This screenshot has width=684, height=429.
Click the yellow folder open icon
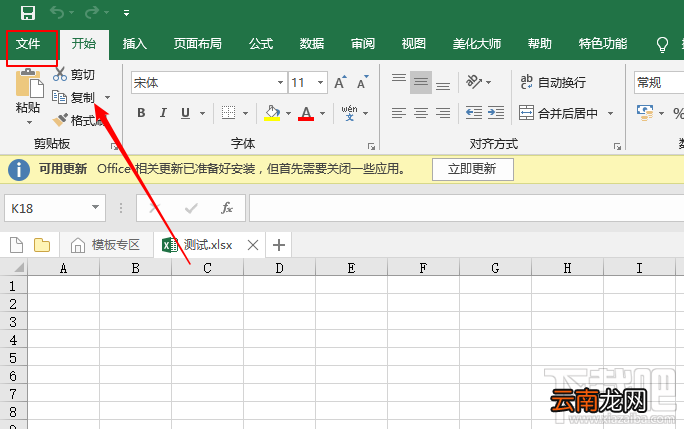click(42, 245)
